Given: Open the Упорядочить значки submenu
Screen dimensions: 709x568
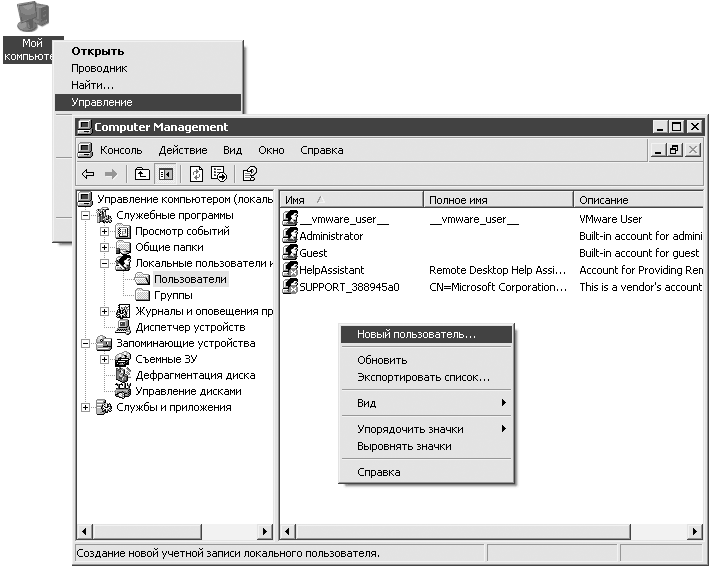Looking at the screenshot, I should [426, 429].
